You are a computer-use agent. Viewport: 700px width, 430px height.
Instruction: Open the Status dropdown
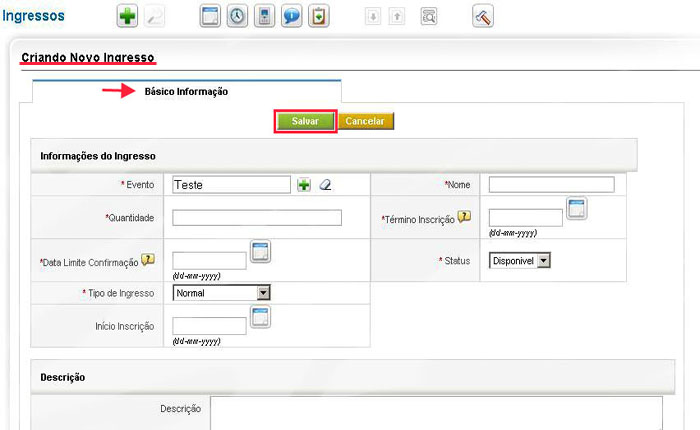coord(520,261)
